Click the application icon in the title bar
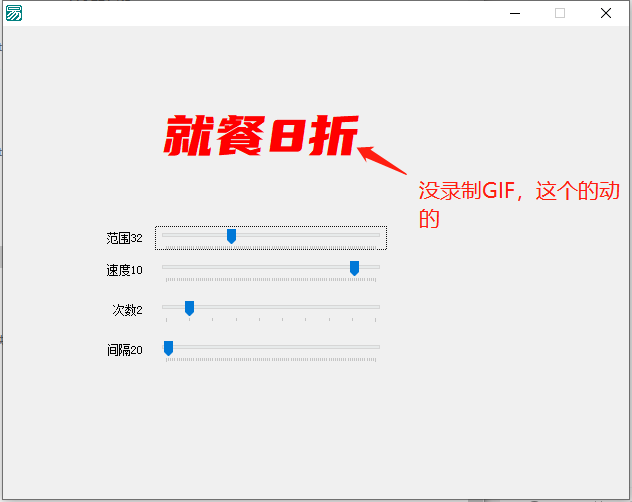 coord(14,13)
